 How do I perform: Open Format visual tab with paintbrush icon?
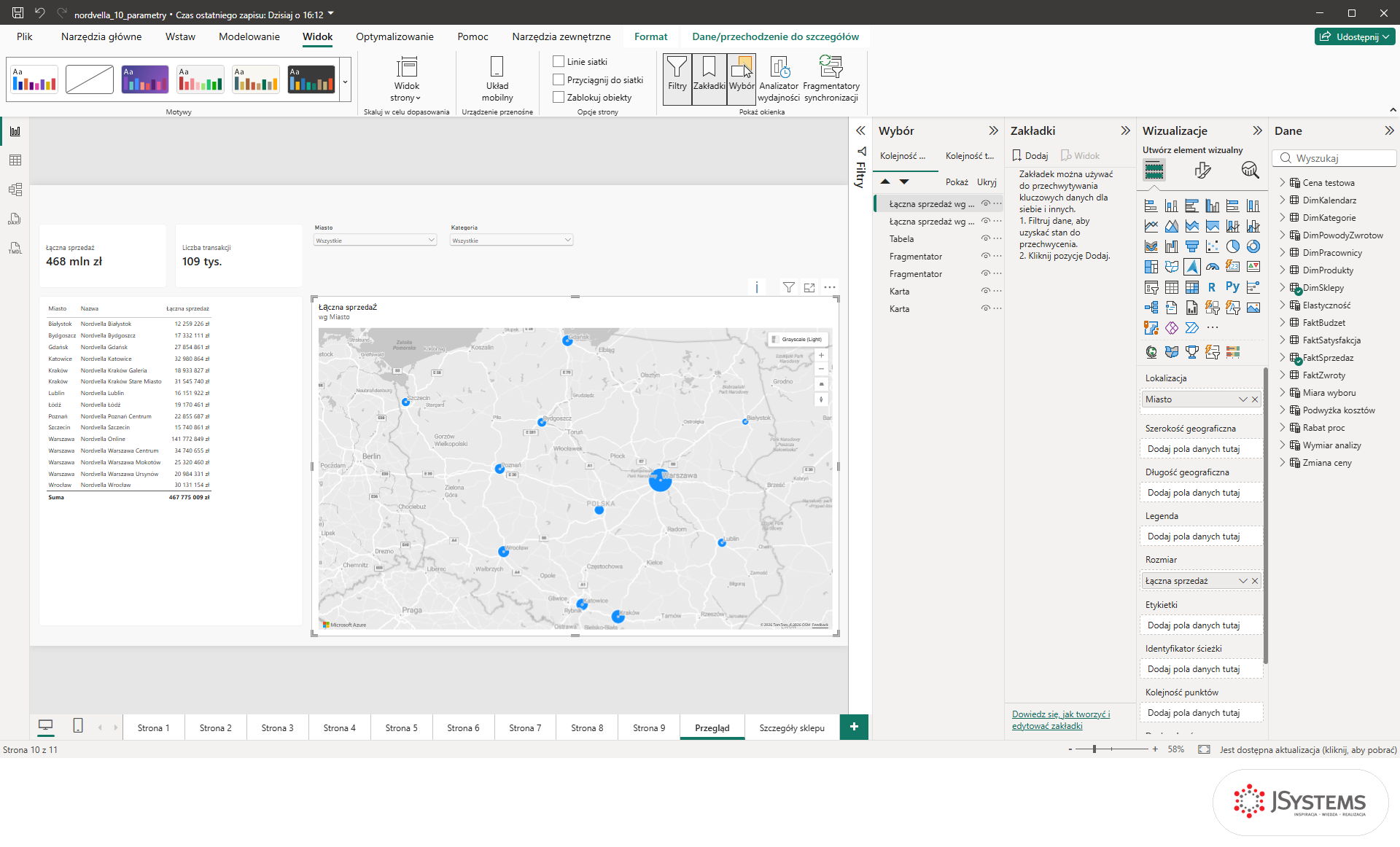[x=1203, y=171]
